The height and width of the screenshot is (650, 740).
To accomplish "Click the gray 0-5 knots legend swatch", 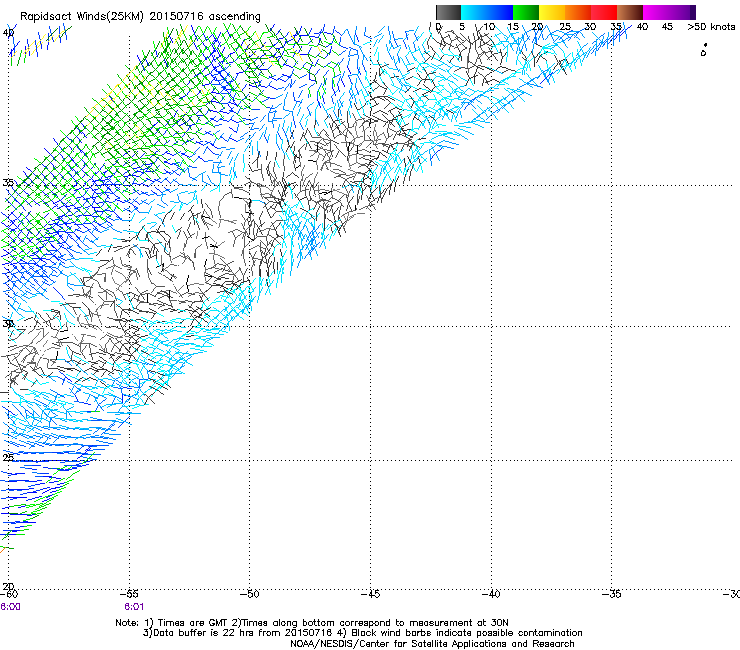I will coord(448,12).
